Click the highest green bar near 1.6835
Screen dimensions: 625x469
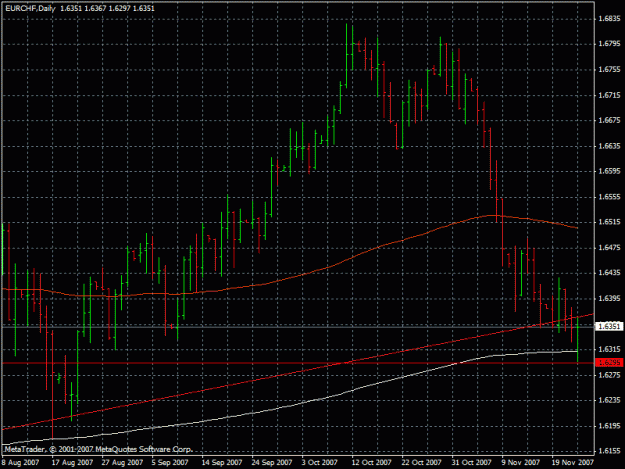(x=346, y=56)
